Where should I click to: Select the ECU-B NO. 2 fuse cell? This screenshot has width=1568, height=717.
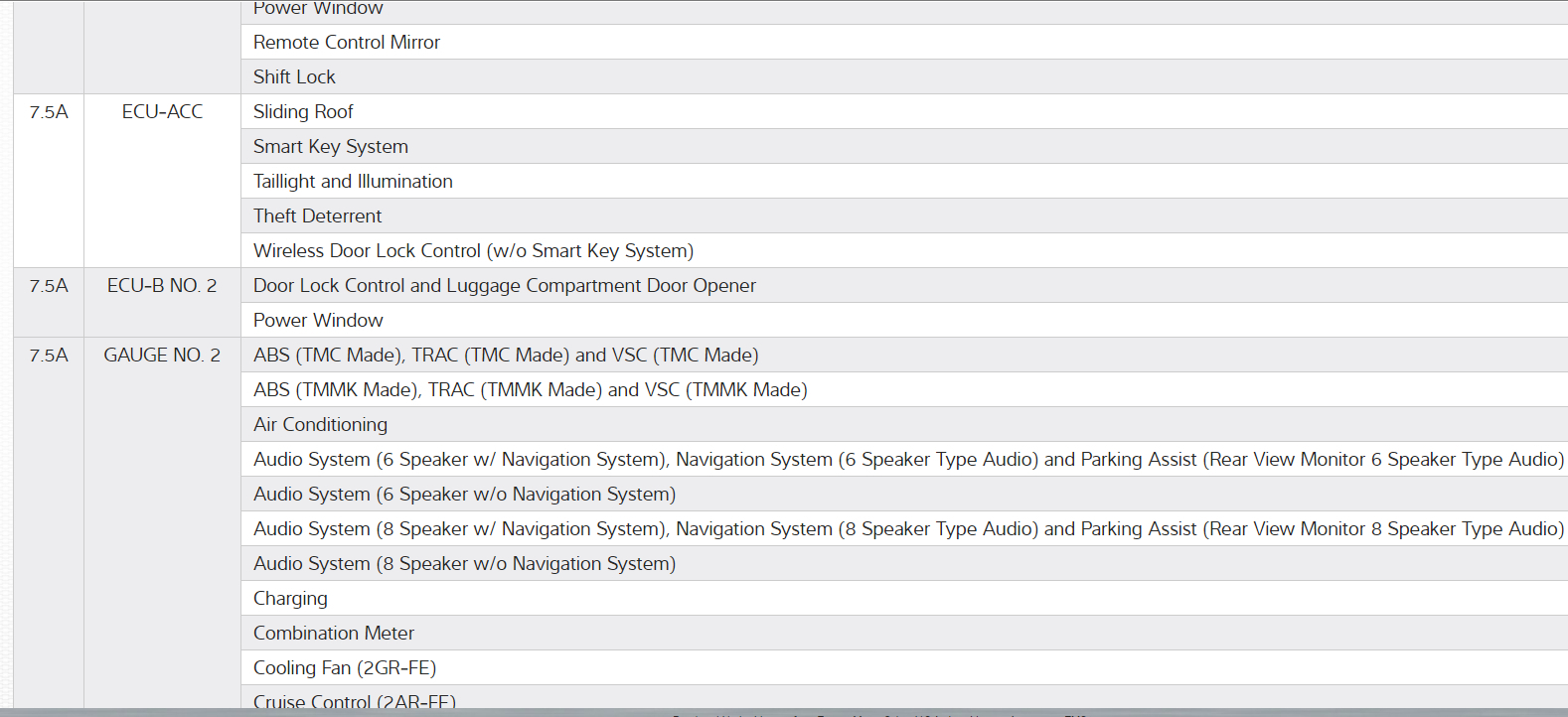click(162, 286)
